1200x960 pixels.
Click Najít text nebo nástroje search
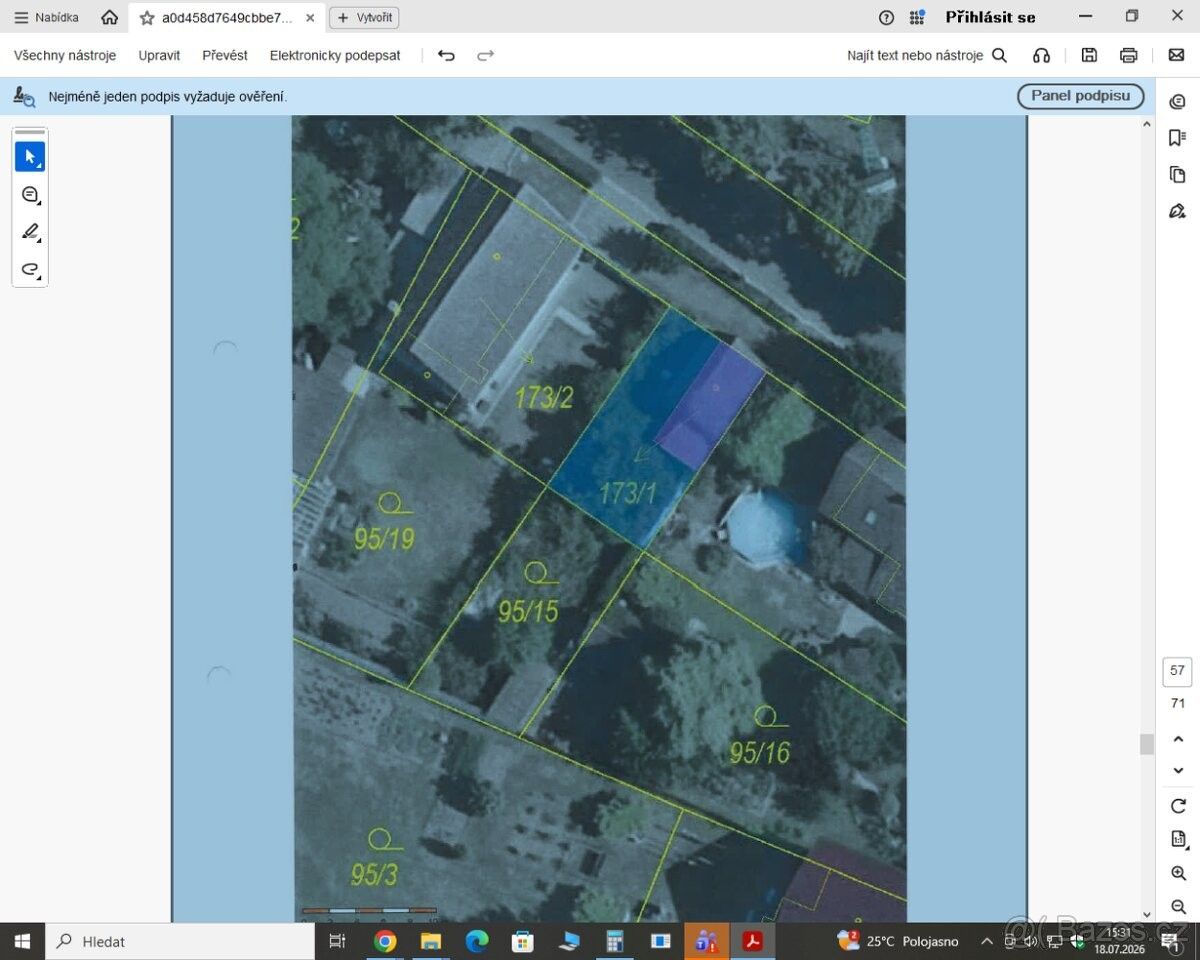point(927,56)
